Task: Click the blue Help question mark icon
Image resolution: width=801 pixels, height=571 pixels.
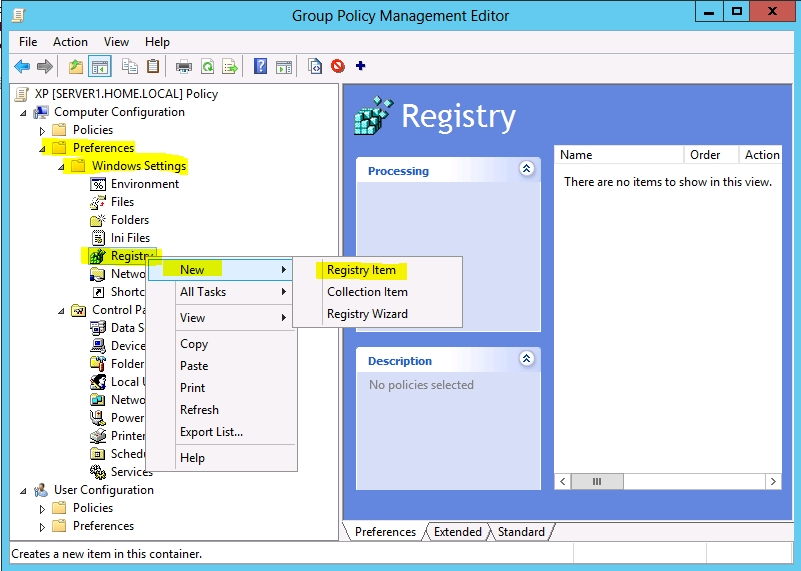Action: pos(260,66)
